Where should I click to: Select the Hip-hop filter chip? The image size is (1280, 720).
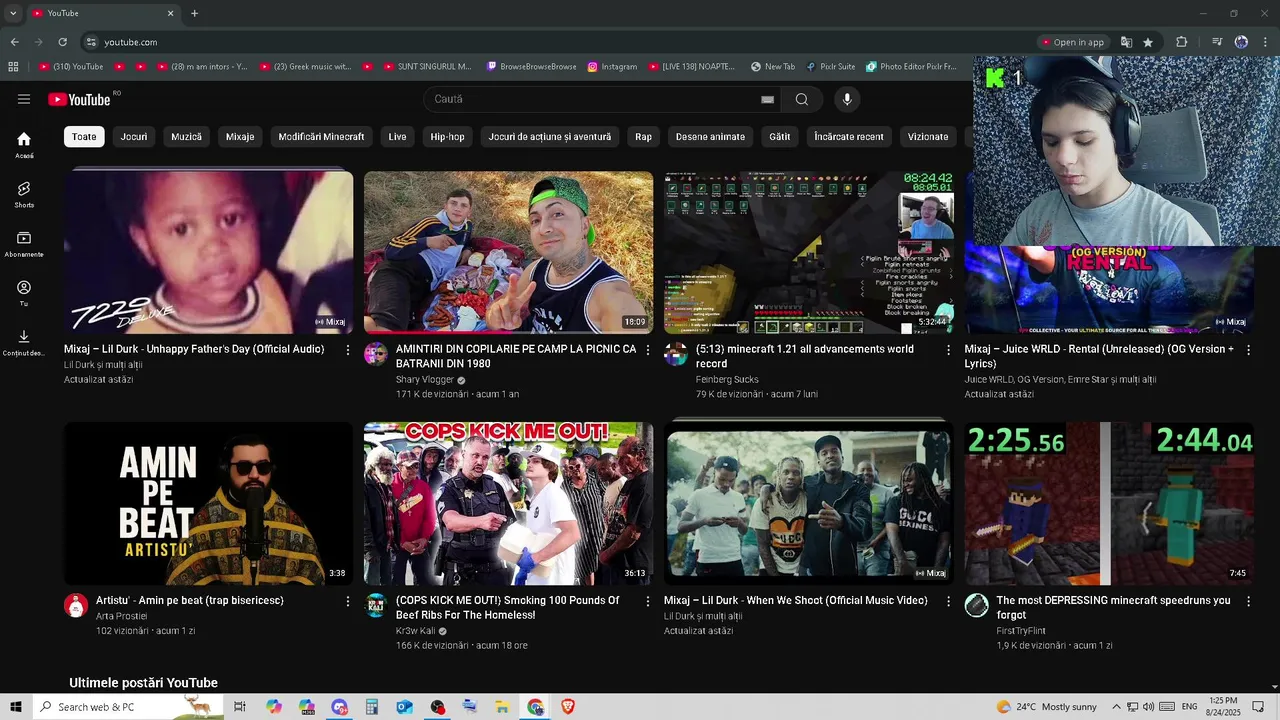pyautogui.click(x=447, y=137)
